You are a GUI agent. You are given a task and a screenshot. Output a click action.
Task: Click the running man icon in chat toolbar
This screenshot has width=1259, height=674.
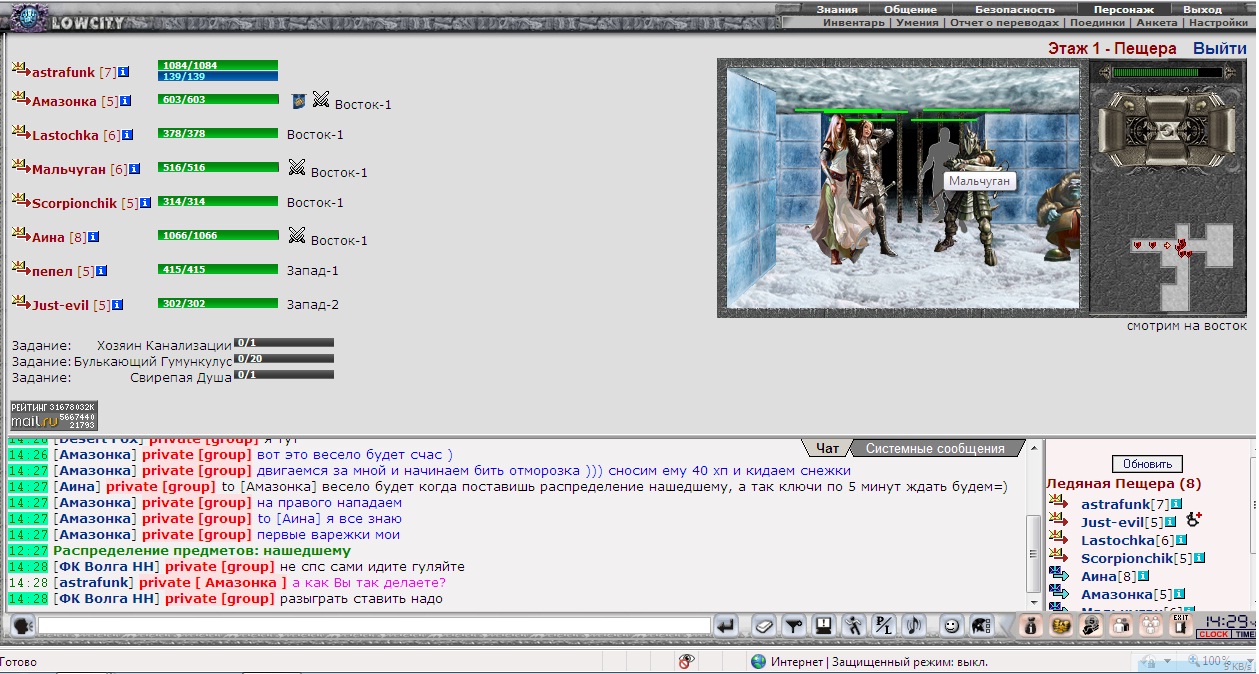point(854,626)
